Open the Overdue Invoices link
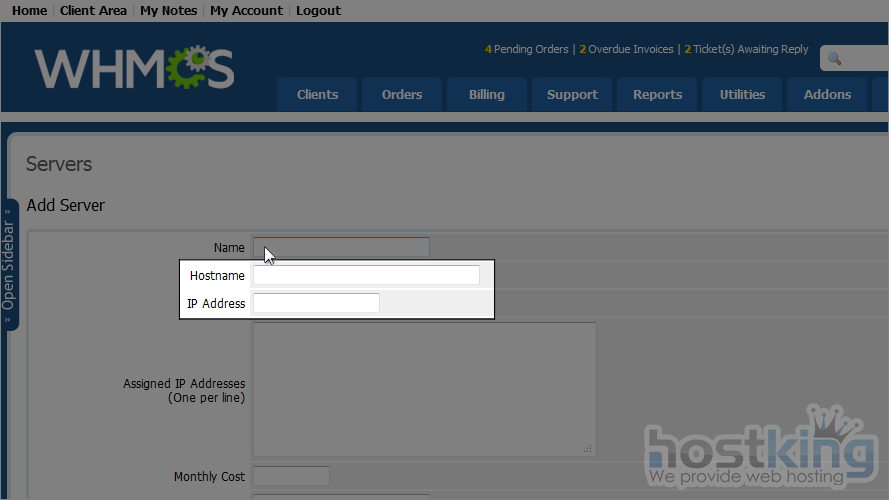The image size is (889, 500). pos(630,49)
